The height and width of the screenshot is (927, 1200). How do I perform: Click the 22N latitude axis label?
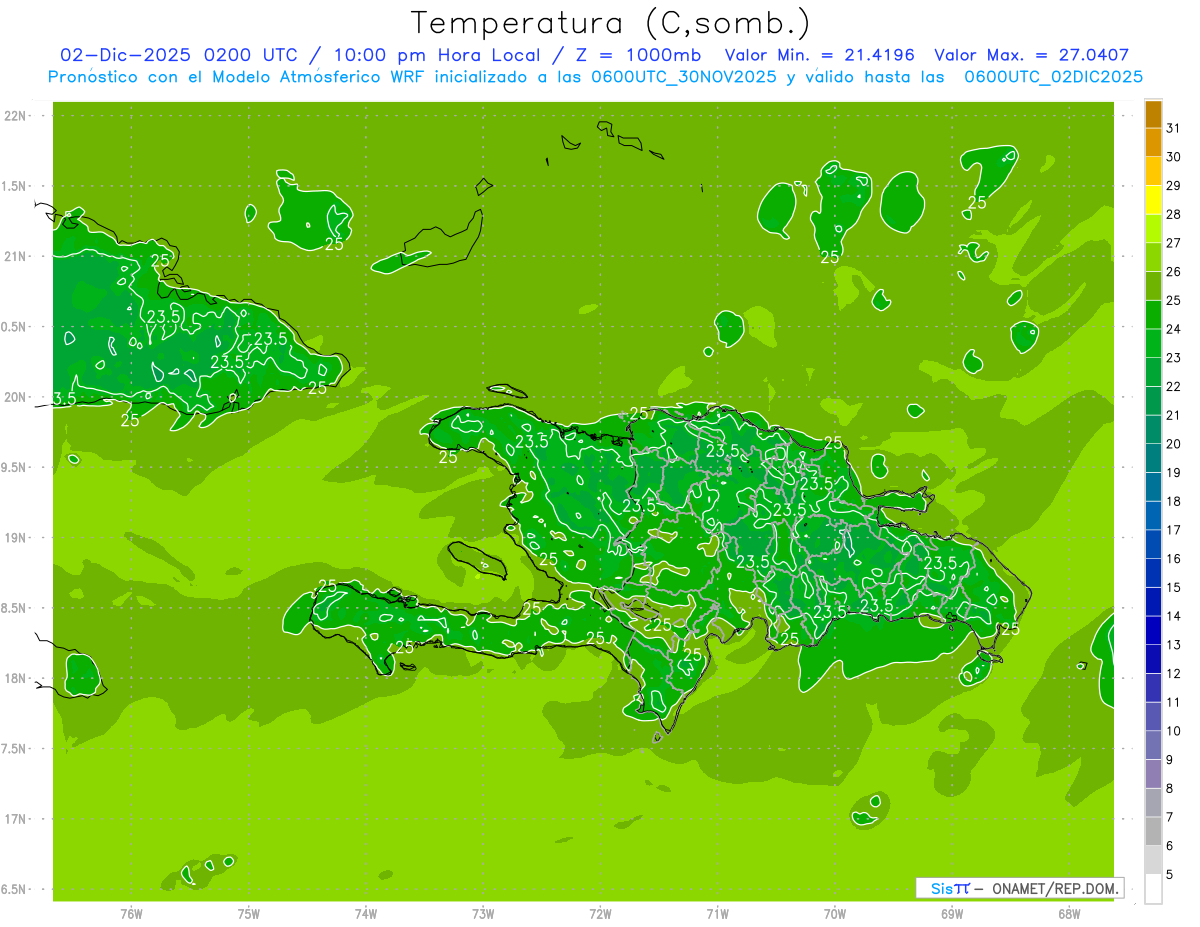pos(16,116)
